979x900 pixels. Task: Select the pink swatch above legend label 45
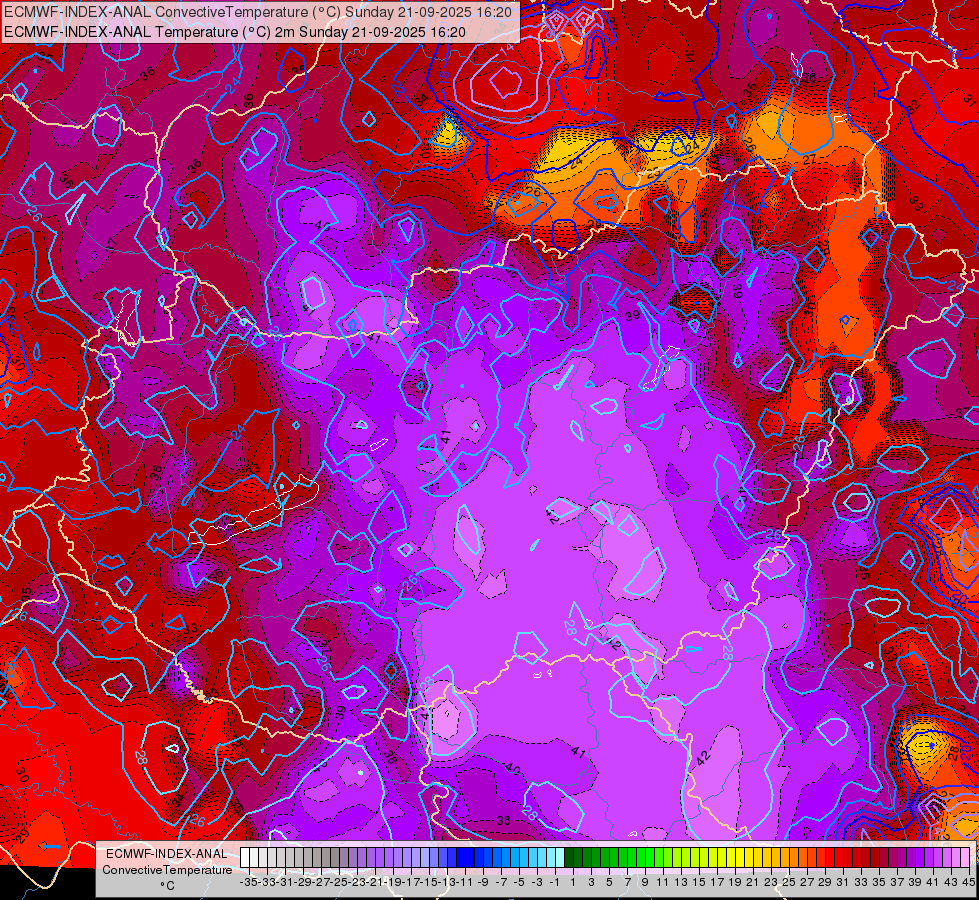coord(965,857)
